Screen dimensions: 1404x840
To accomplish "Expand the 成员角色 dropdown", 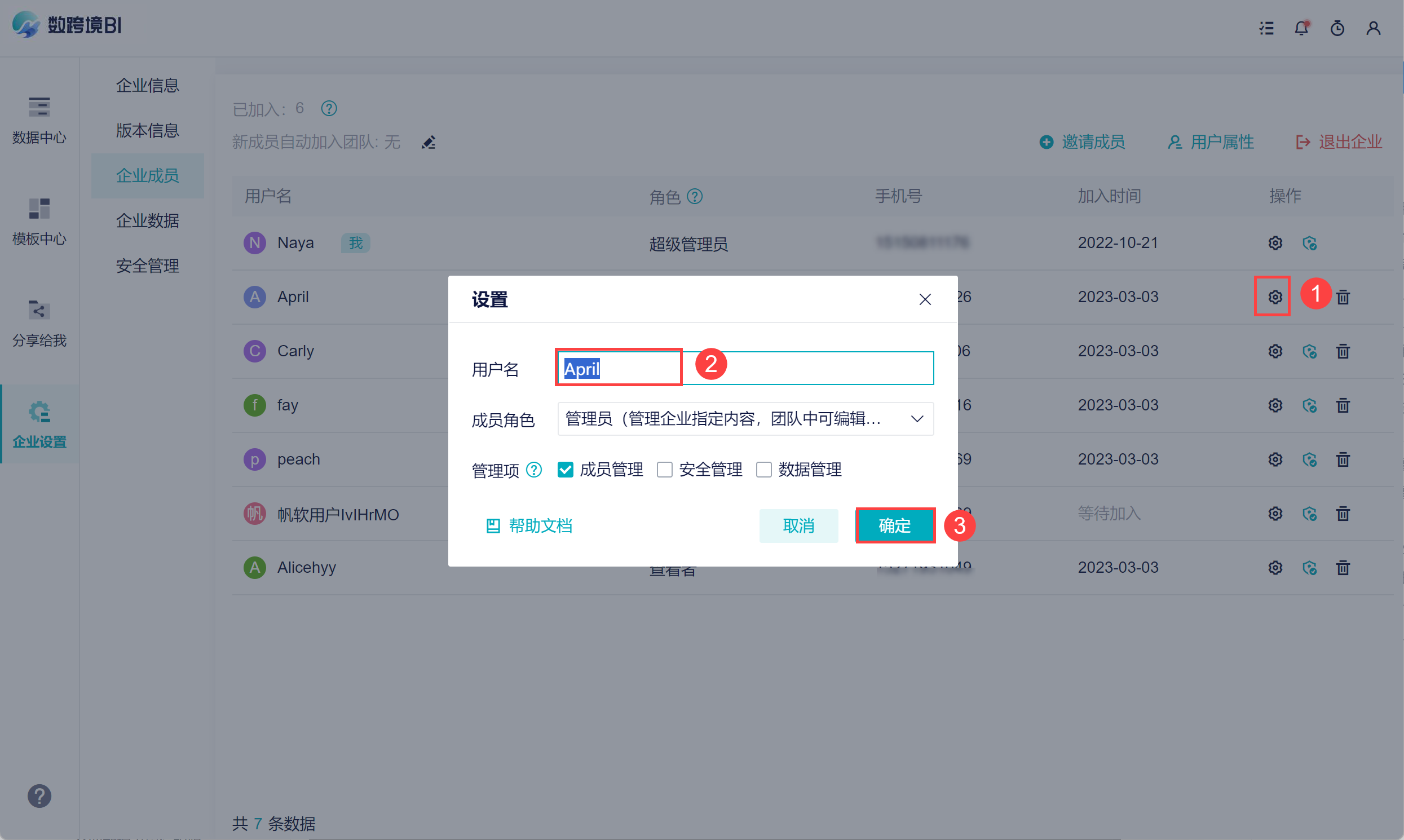I will [745, 419].
